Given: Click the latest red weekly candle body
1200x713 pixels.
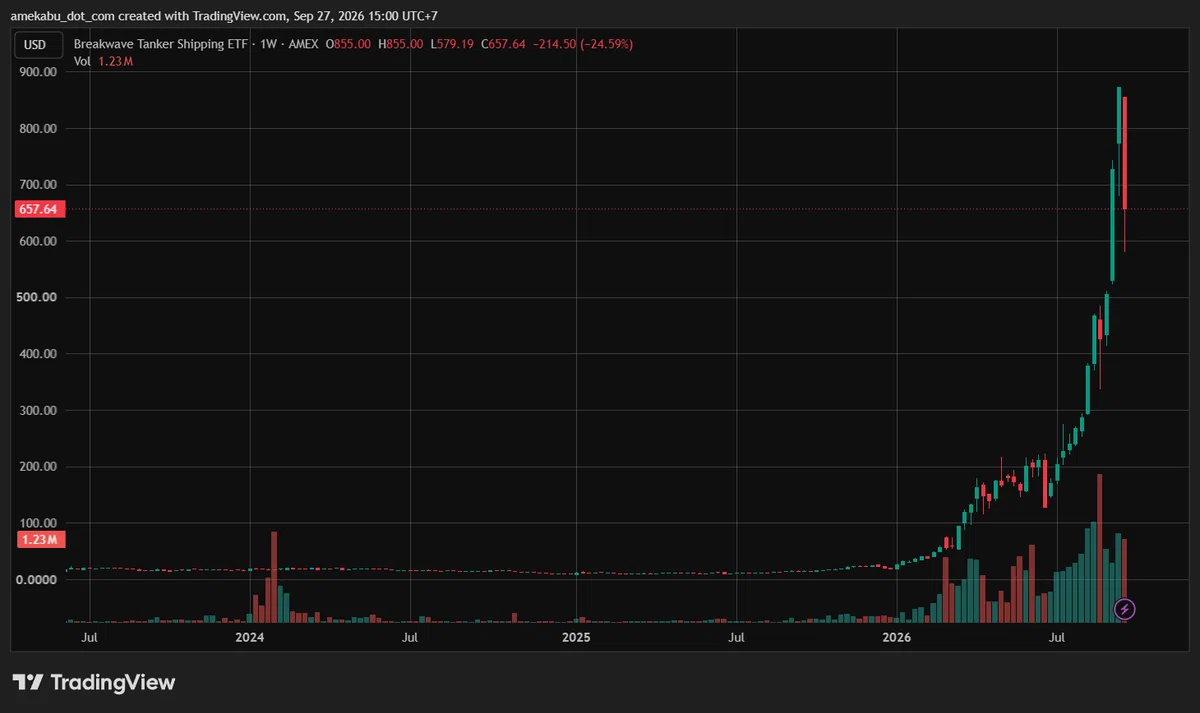Looking at the screenshot, I should tap(1125, 153).
